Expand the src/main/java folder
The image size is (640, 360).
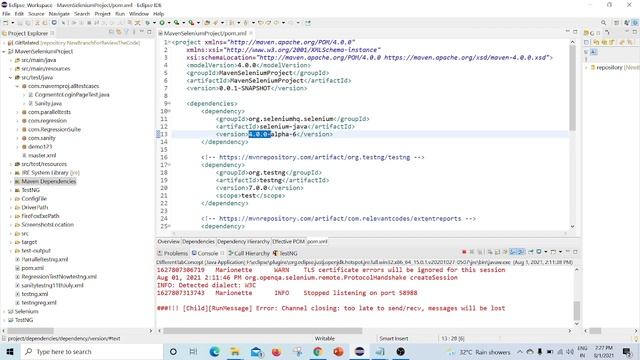[11, 60]
